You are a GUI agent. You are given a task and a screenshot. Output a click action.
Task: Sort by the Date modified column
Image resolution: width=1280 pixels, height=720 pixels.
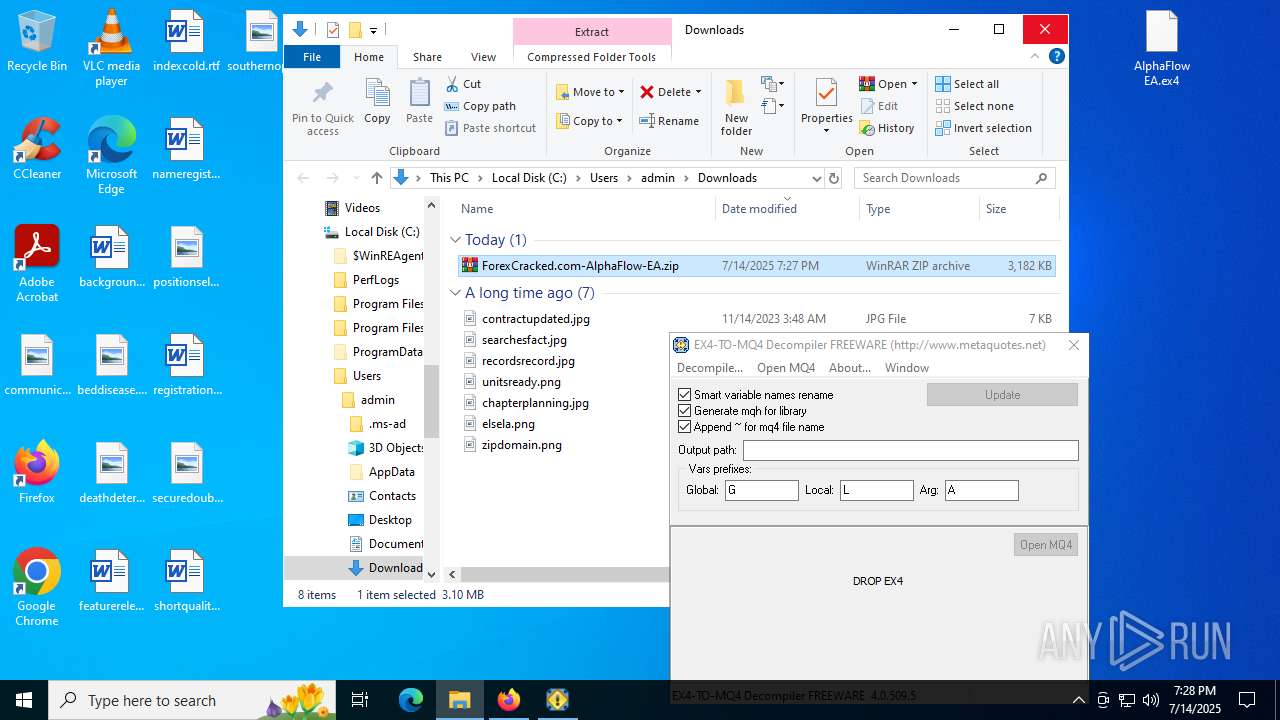[x=759, y=209]
